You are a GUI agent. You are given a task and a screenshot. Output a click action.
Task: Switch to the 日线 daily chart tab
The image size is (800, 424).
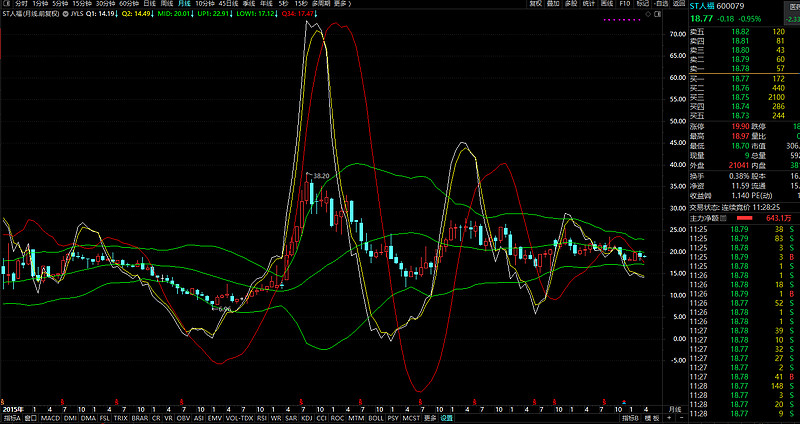coord(149,4)
